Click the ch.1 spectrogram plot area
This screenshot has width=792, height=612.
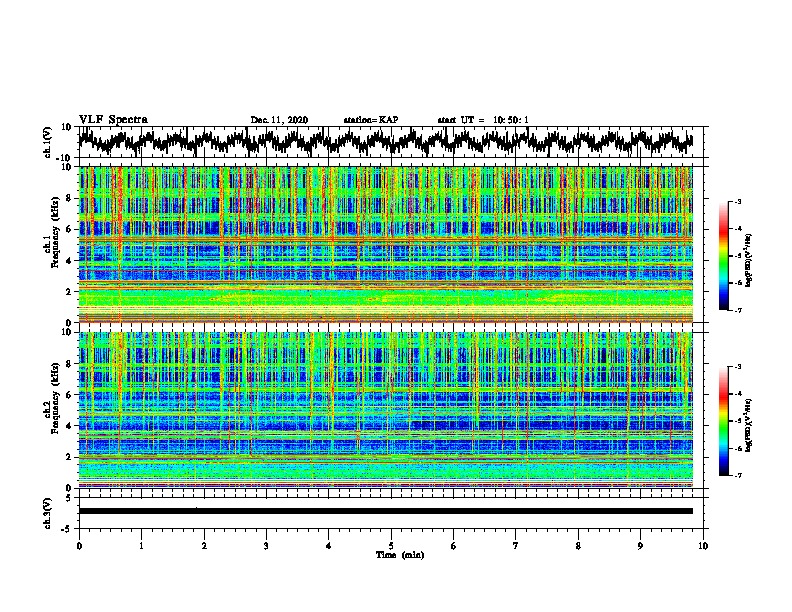pyautogui.click(x=386, y=244)
